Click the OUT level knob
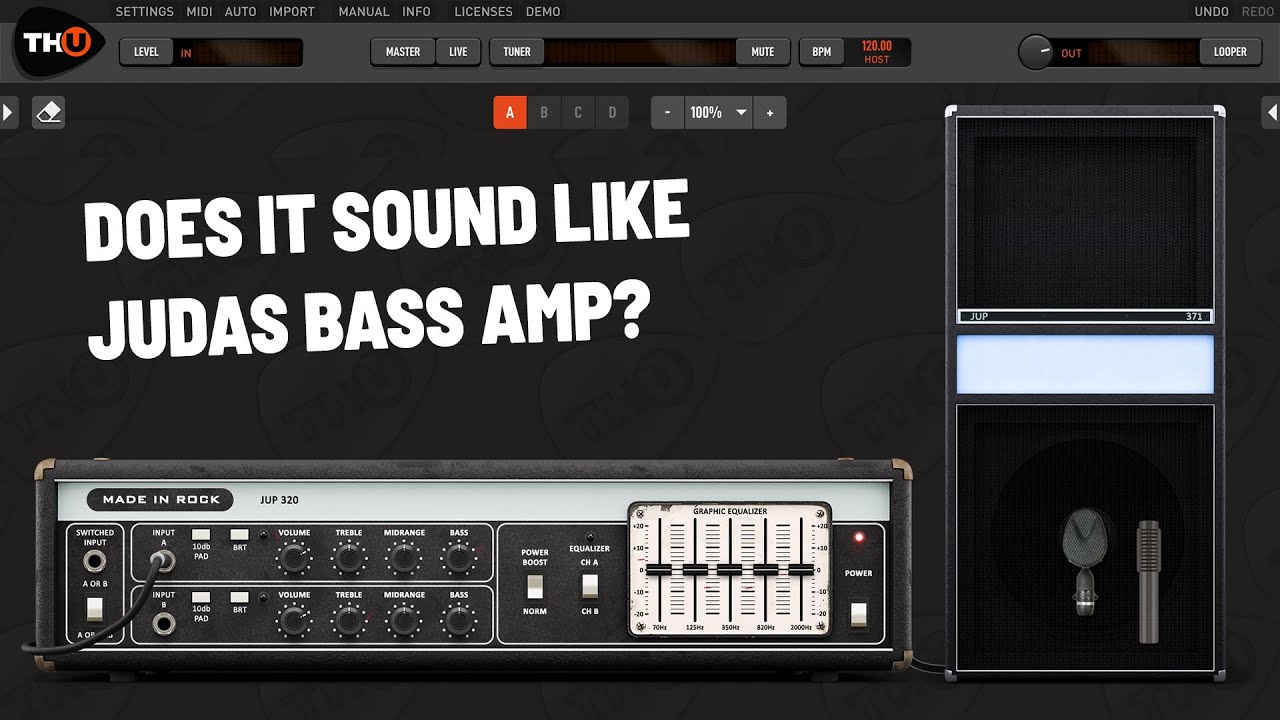The image size is (1280, 720). pyautogui.click(x=1035, y=52)
